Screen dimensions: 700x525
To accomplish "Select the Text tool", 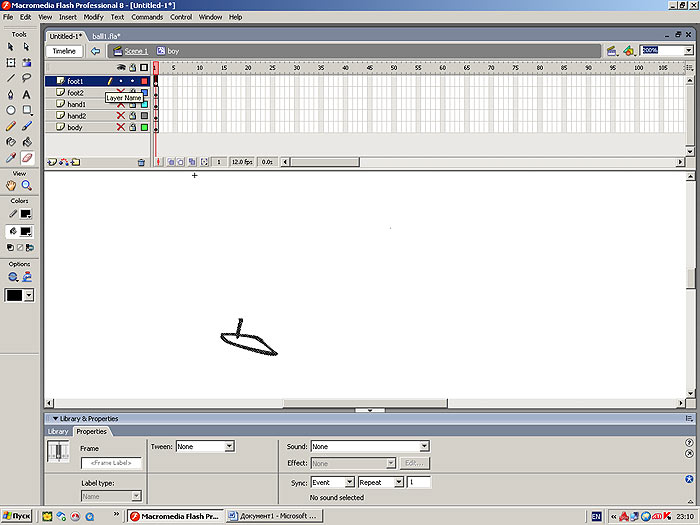I will [27, 94].
